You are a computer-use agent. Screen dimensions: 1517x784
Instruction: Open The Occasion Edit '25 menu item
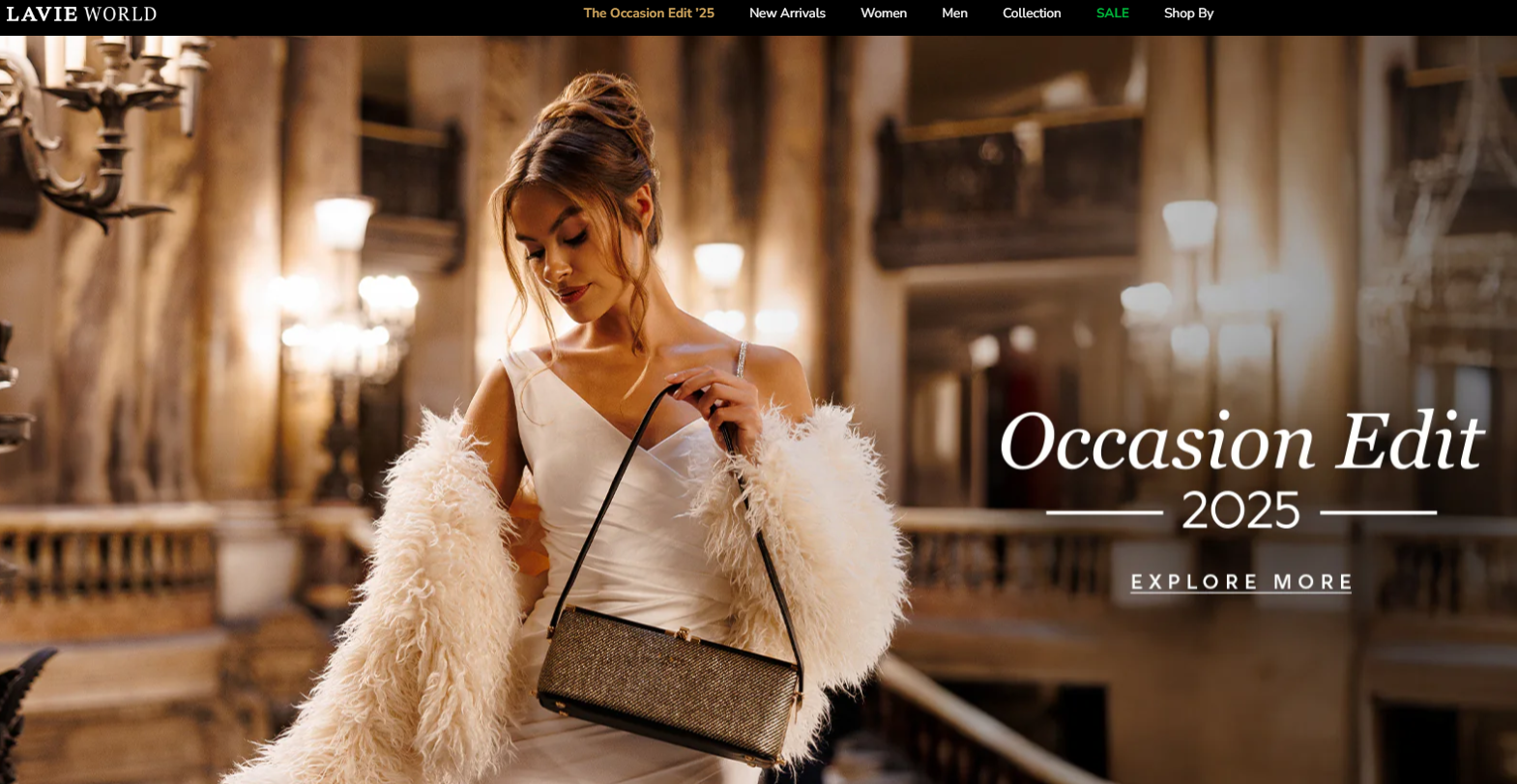[x=648, y=14]
